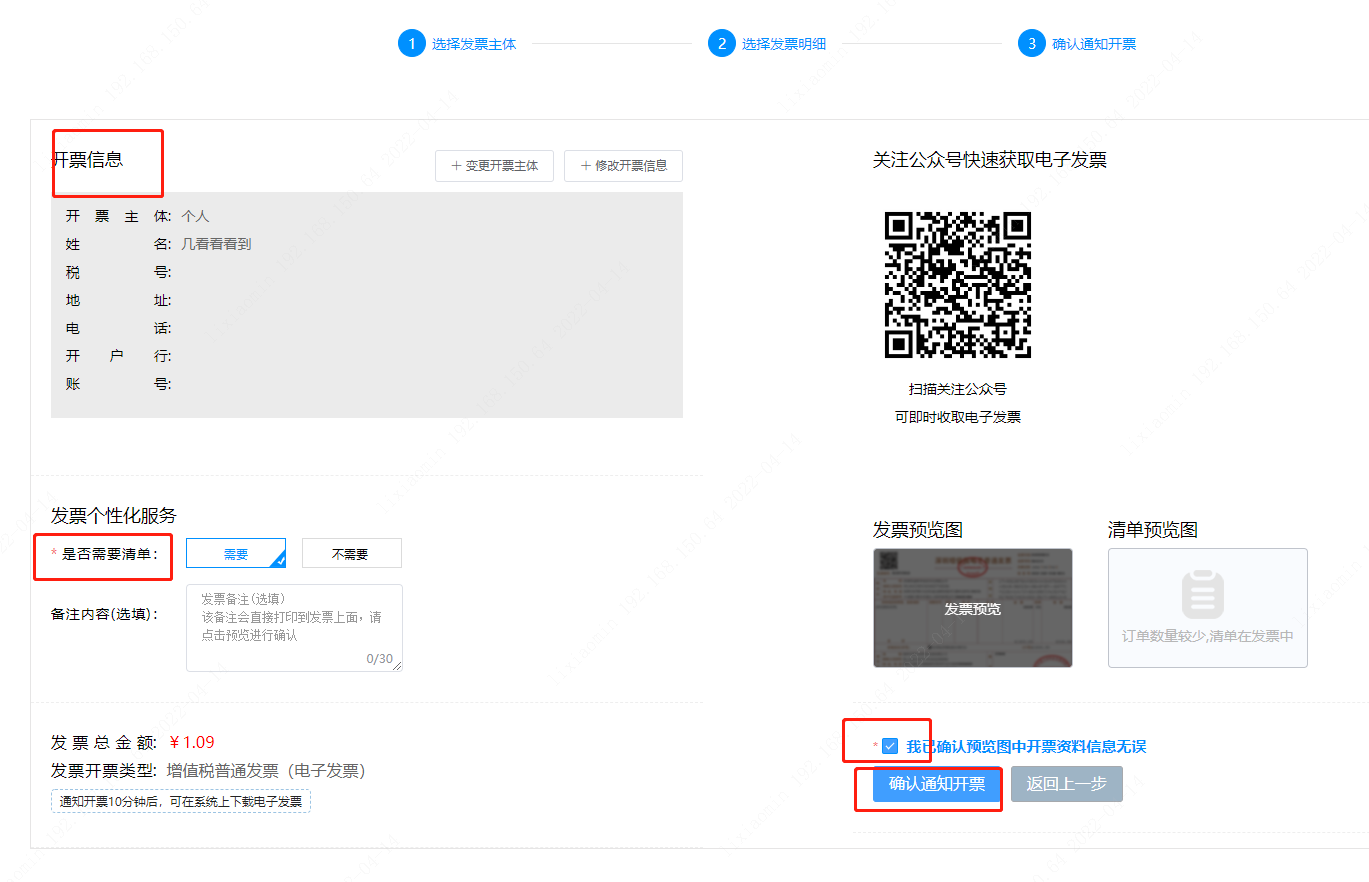The height and width of the screenshot is (882, 1369).
Task: Click the 确认通知开票 step label at top
Action: pyautogui.click(x=1094, y=44)
